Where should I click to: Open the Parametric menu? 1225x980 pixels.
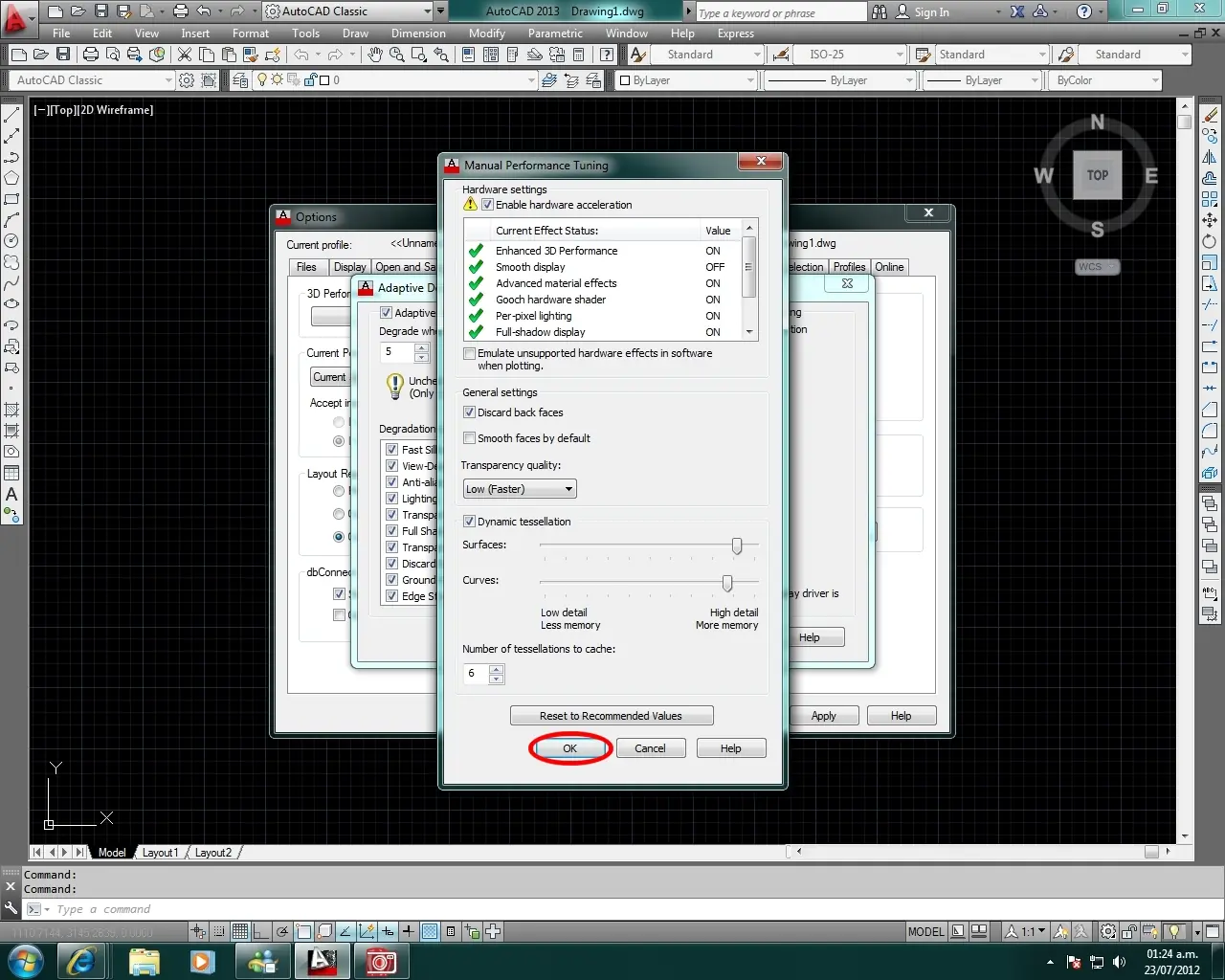555,33
